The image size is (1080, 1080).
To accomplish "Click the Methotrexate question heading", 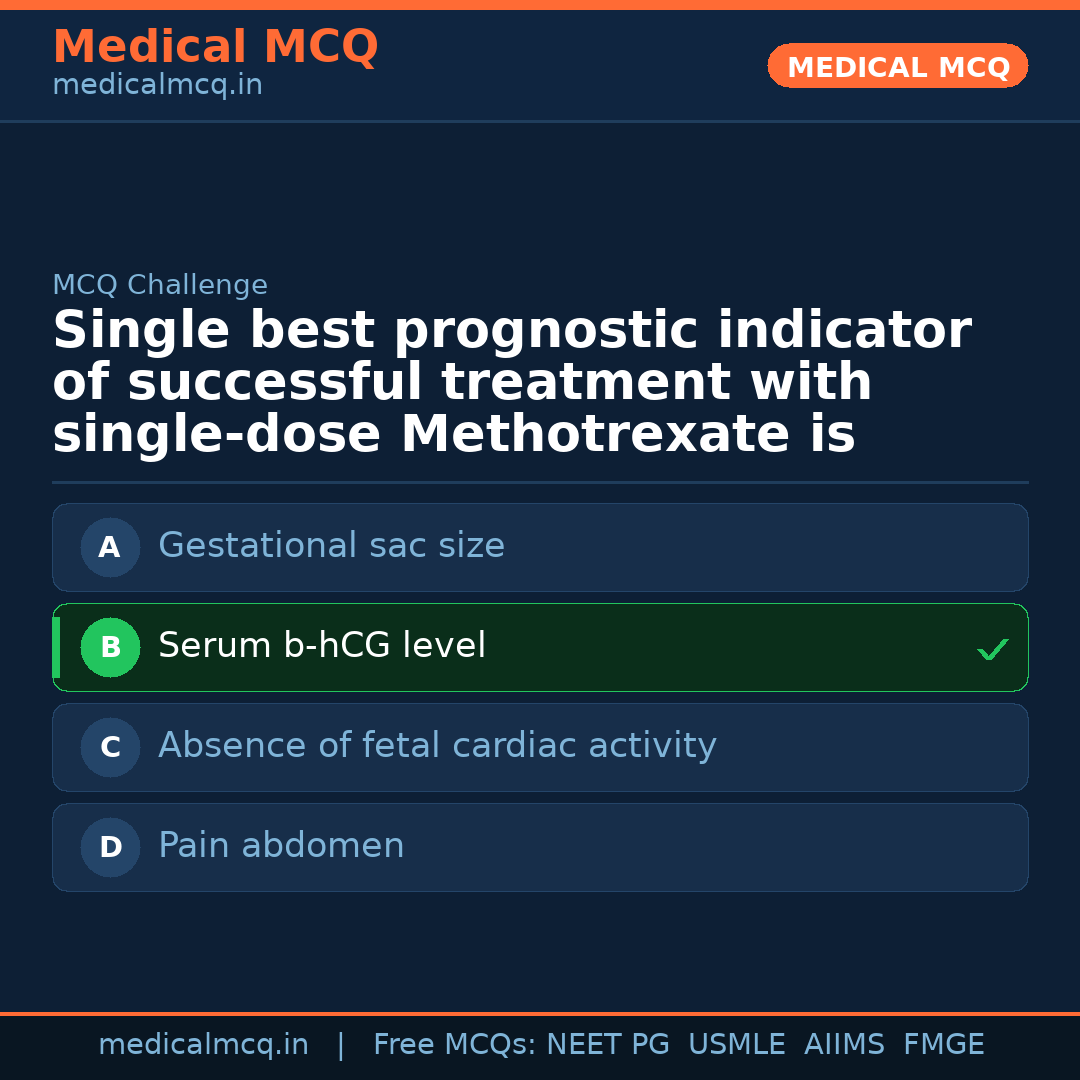I will point(511,382).
